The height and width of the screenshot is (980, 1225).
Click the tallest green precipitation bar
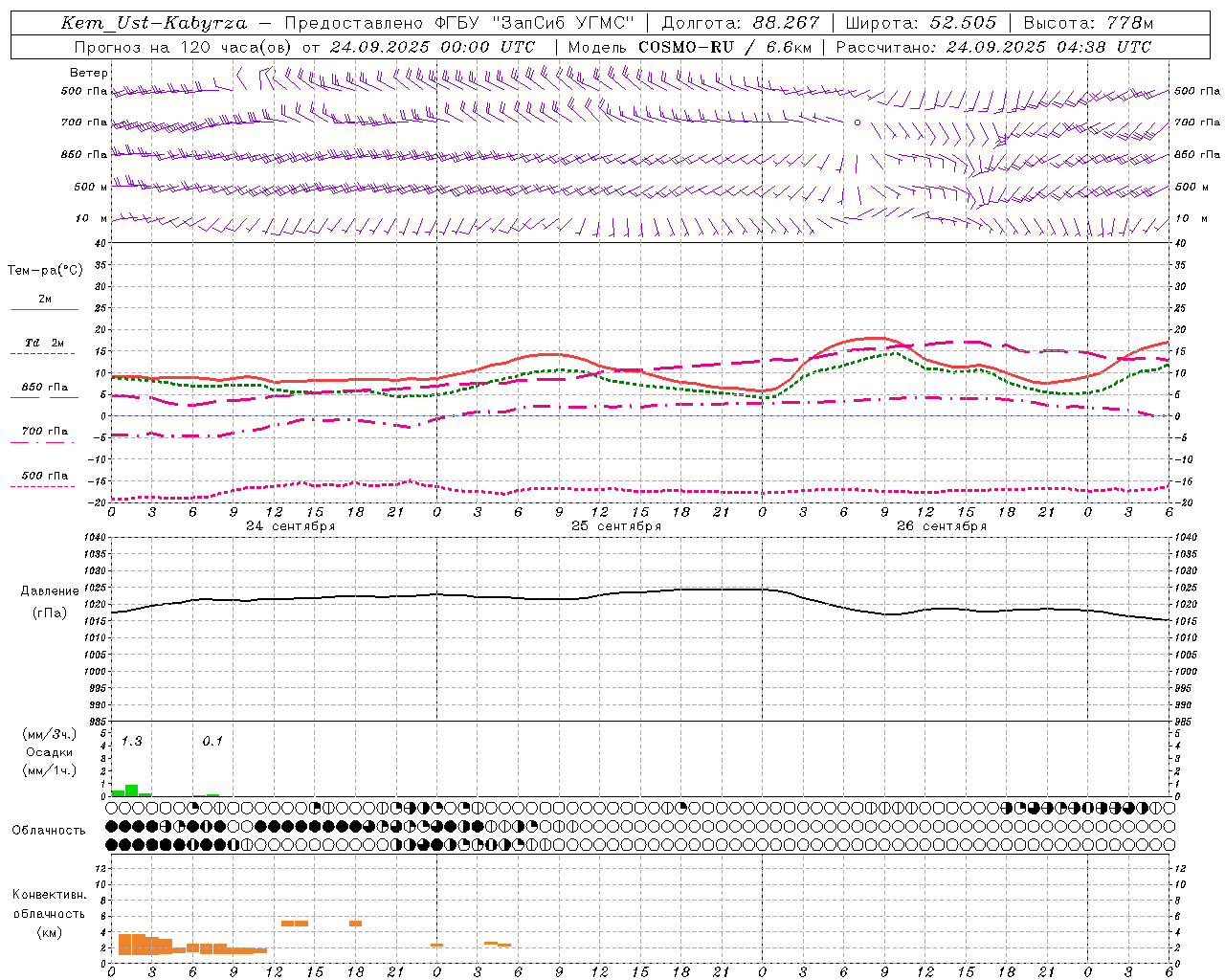132,791
